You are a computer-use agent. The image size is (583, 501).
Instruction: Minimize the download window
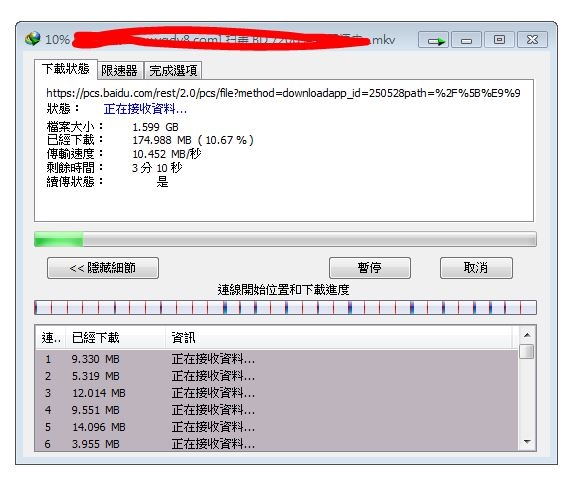pyautogui.click(x=466, y=39)
